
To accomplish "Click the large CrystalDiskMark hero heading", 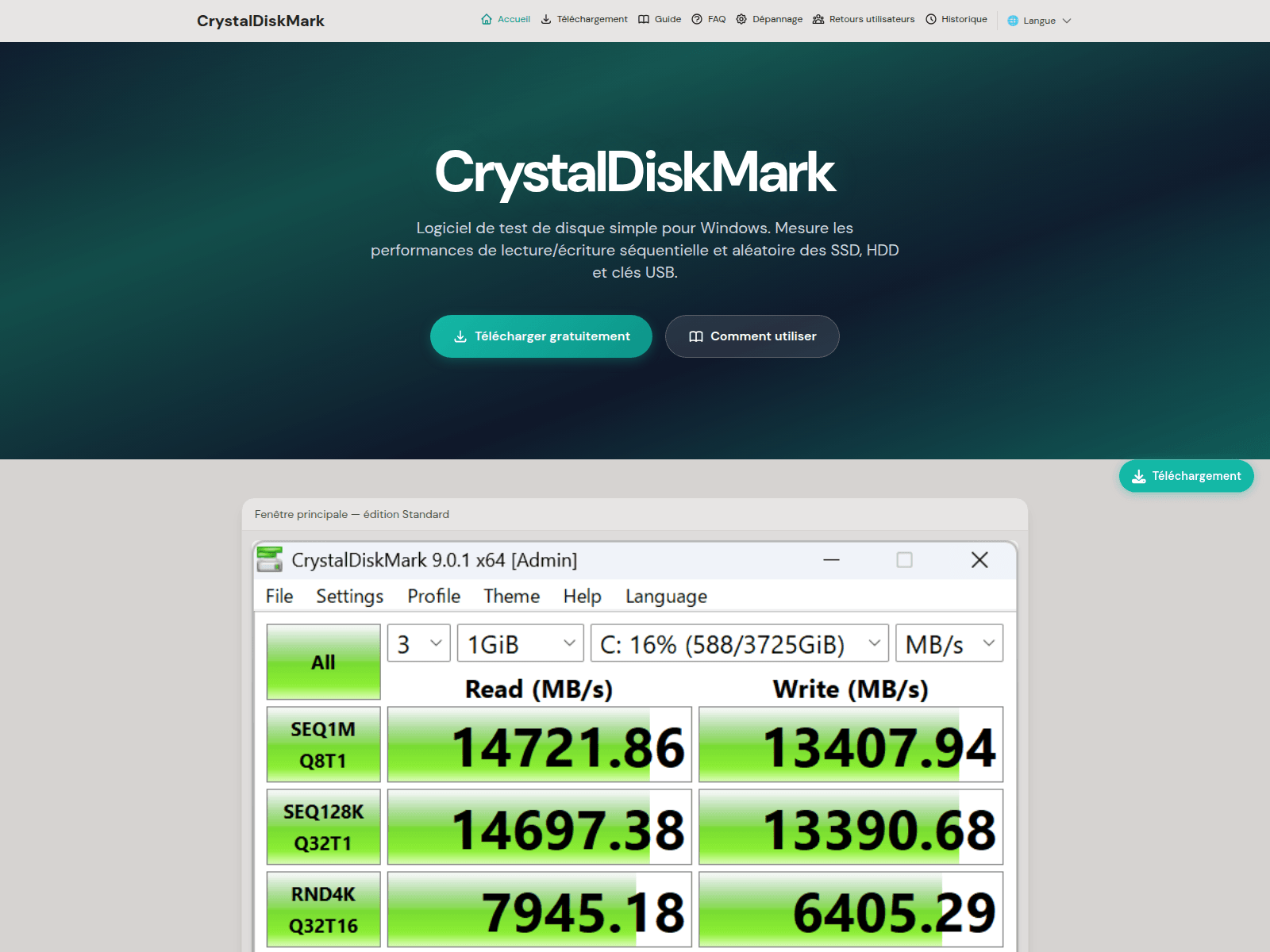I will 635,171.
